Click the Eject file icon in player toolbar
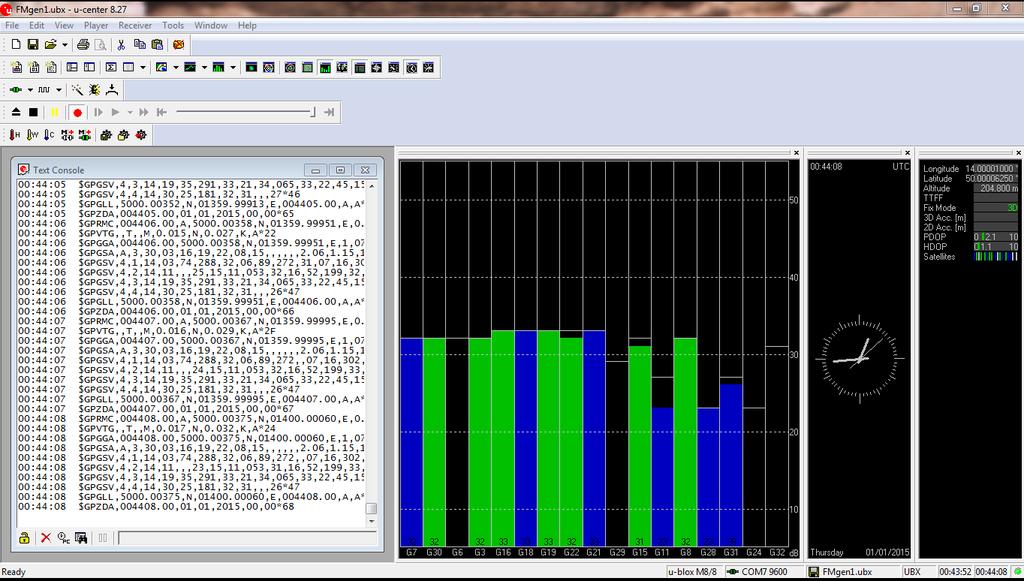Image resolution: width=1024 pixels, height=581 pixels. 16,112
